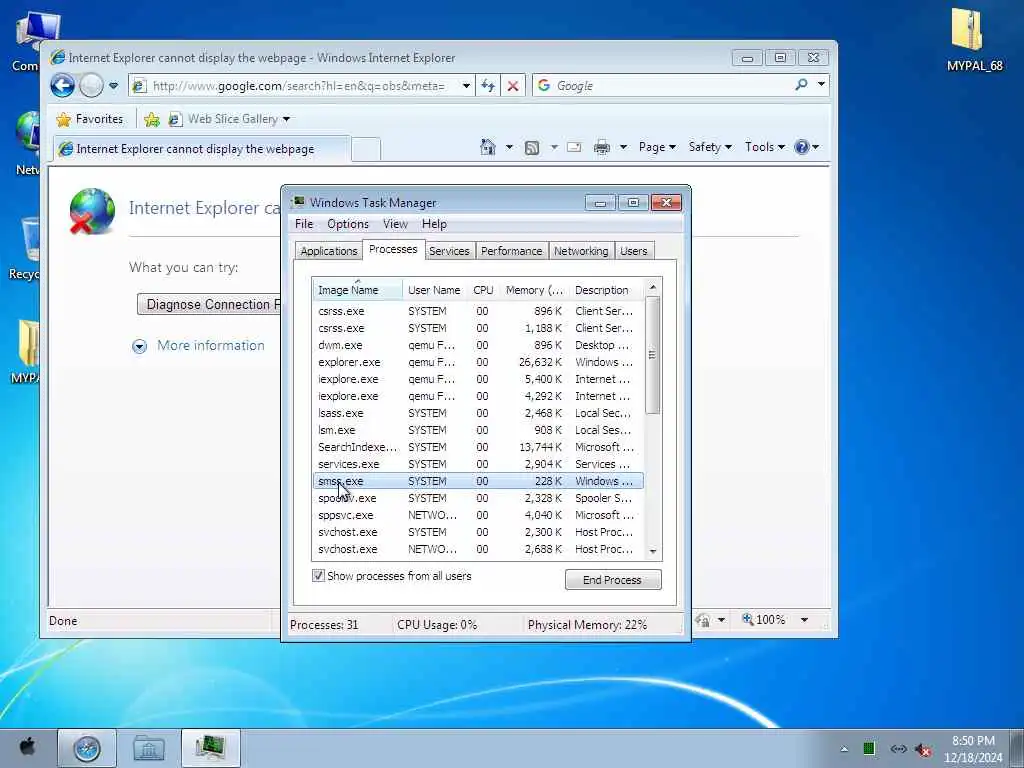The height and width of the screenshot is (768, 1024).
Task: Open the recent pages dropdown arrow
Action: (114, 86)
